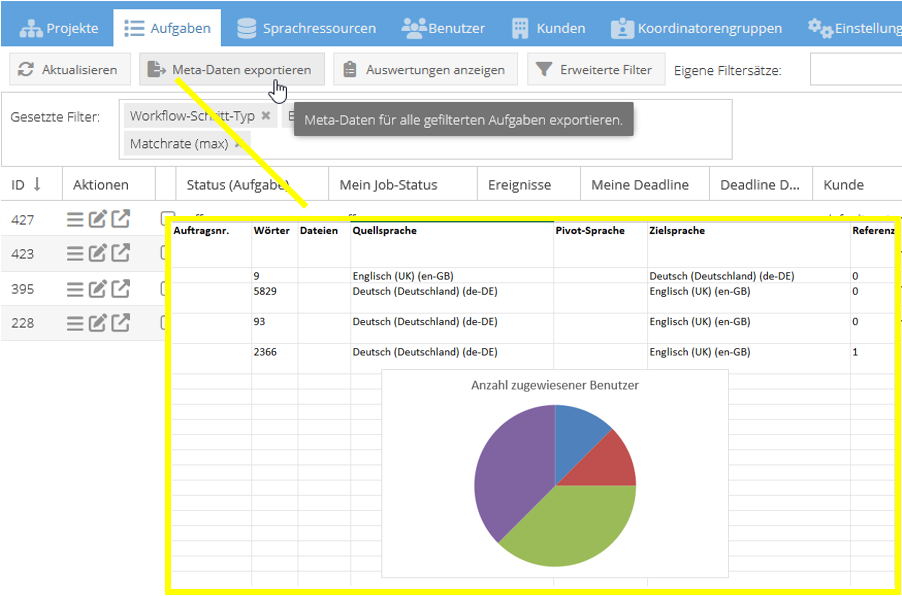Screen dimensions: 902x596
Task: Switch to Koordinatorengruppen tab
Action: tap(697, 28)
